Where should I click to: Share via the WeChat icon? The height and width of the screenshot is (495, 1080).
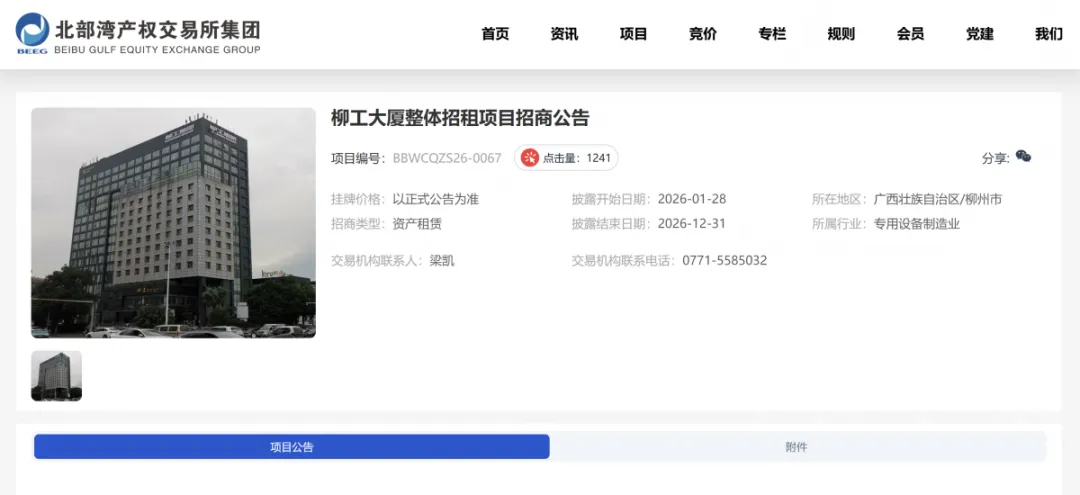coord(1024,157)
